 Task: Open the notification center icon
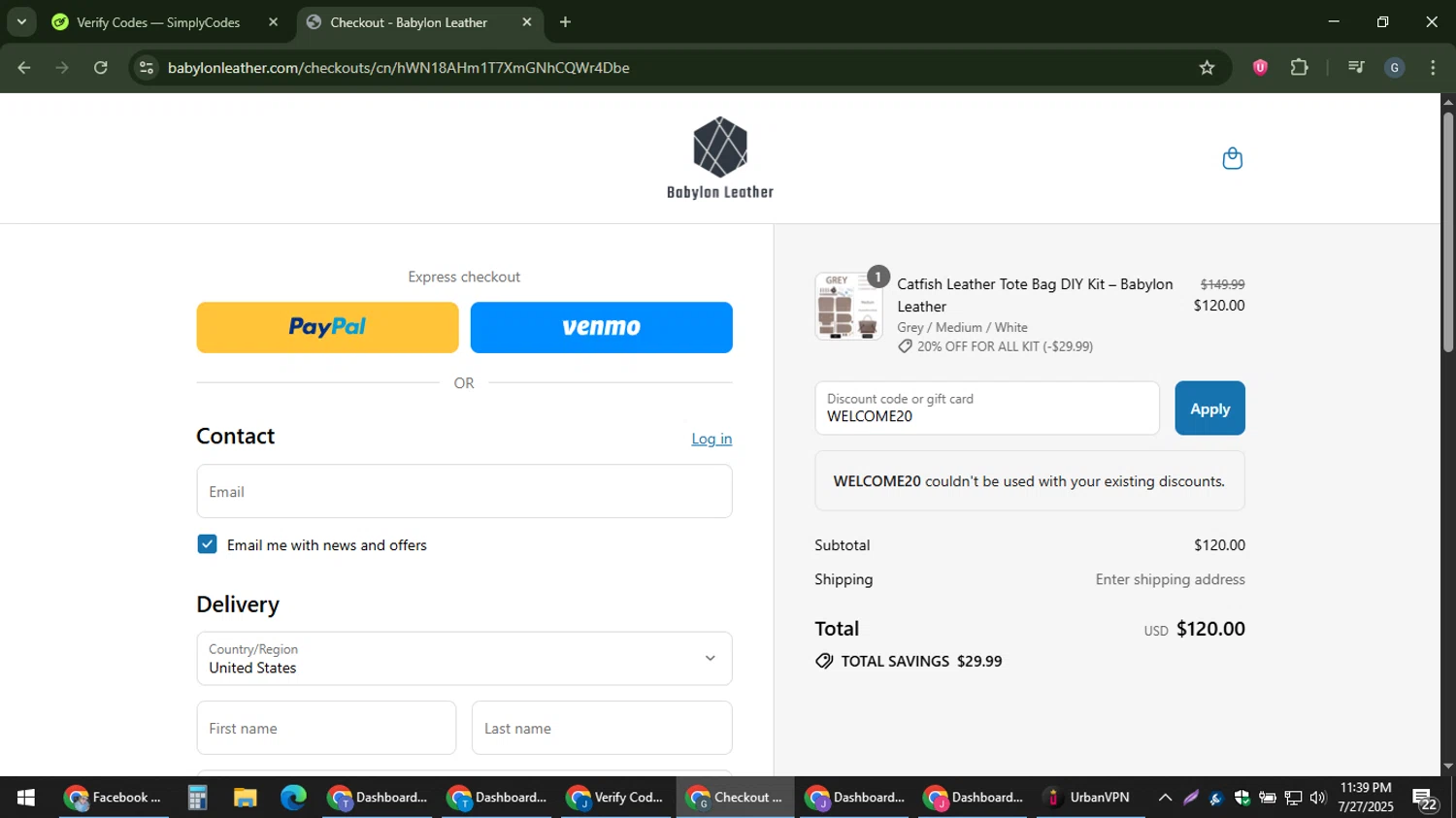coord(1425,799)
